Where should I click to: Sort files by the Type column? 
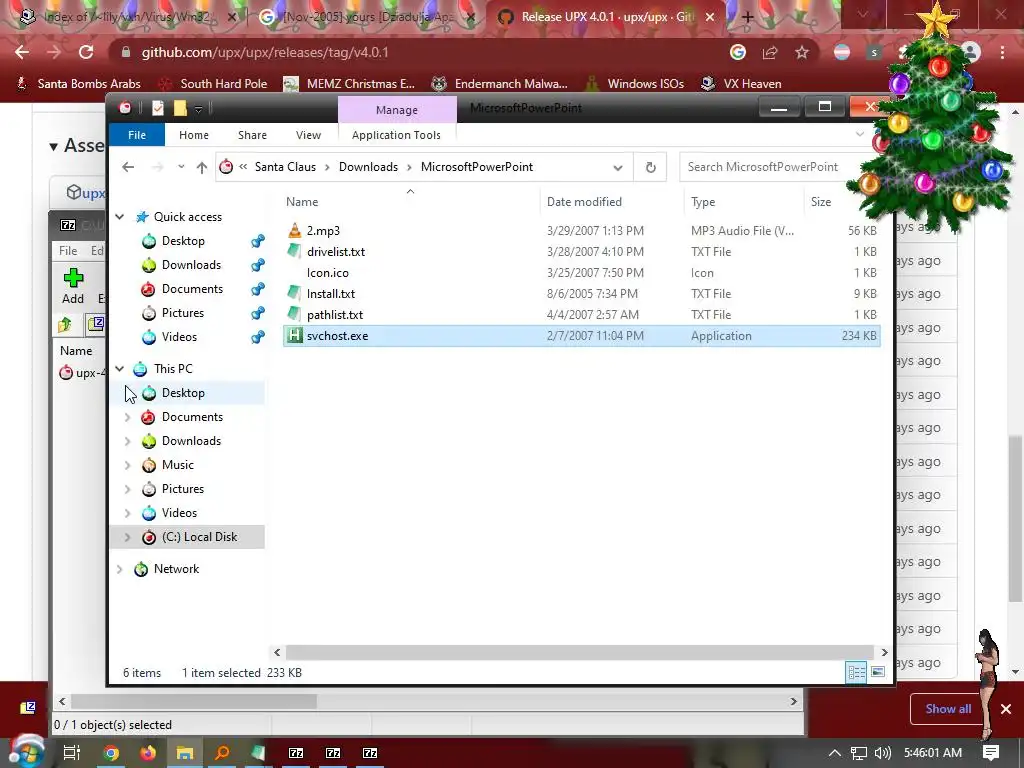703,202
